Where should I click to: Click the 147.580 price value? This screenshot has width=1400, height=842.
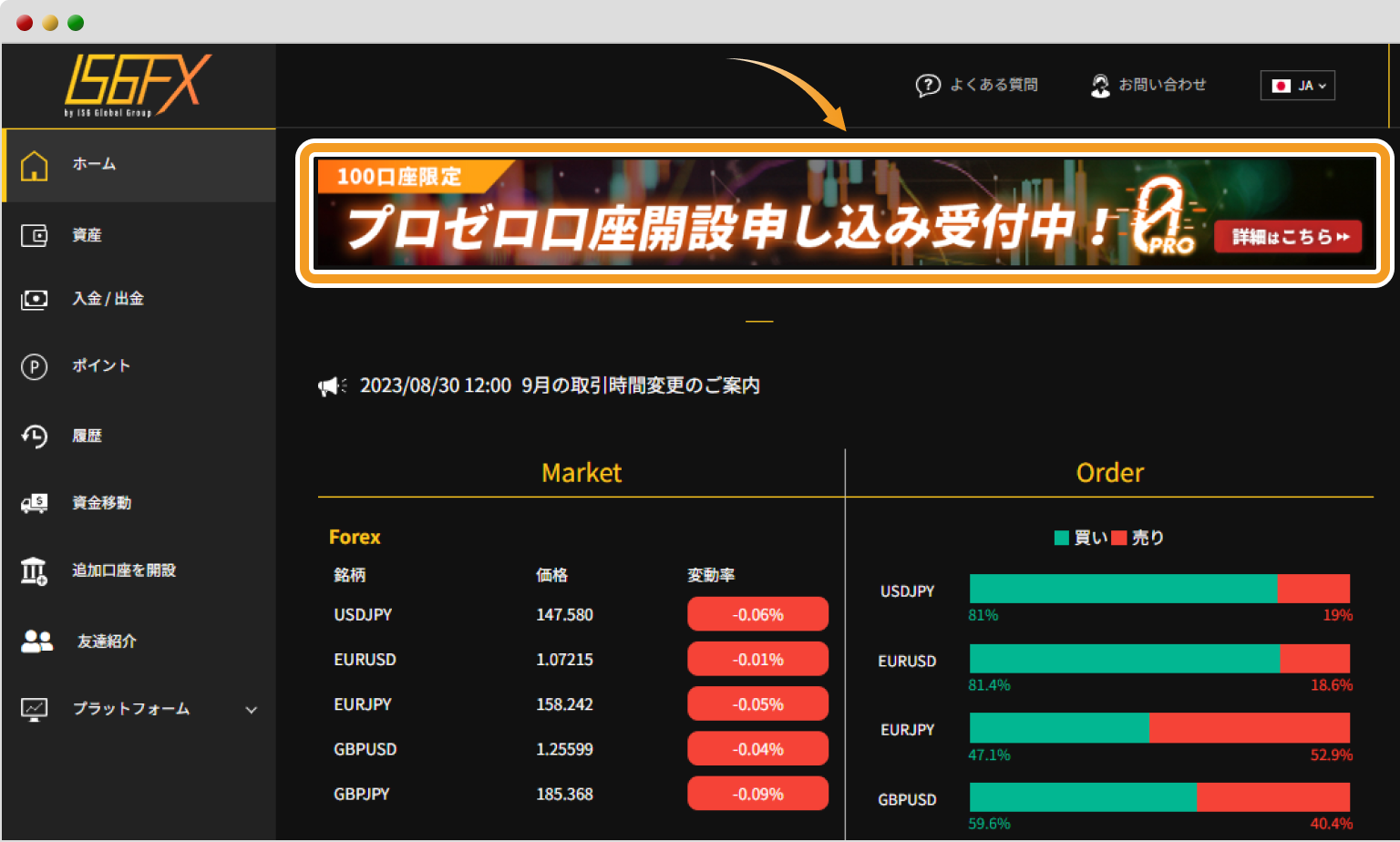click(564, 615)
